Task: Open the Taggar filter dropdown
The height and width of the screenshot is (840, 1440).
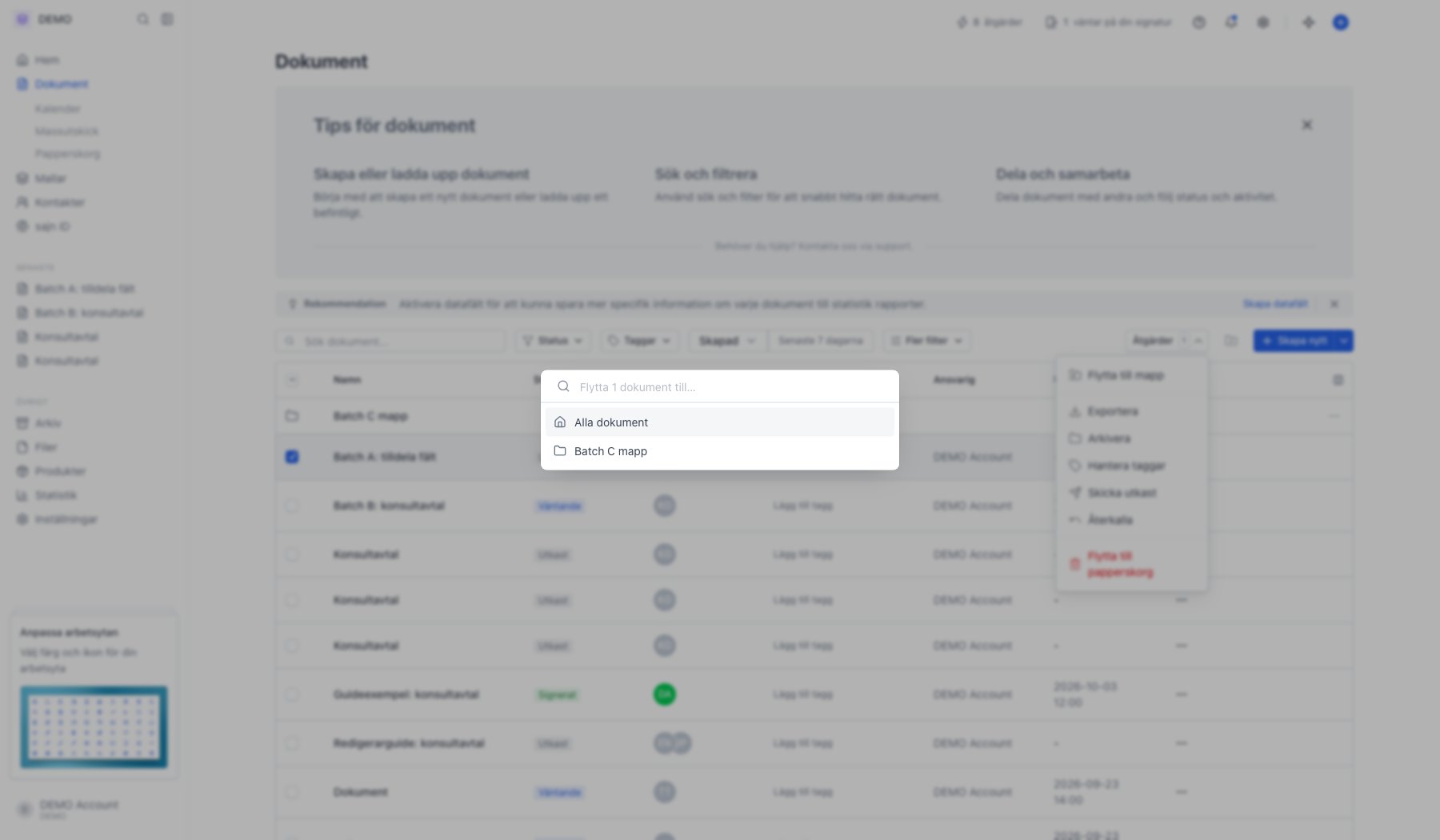Action: (x=639, y=341)
